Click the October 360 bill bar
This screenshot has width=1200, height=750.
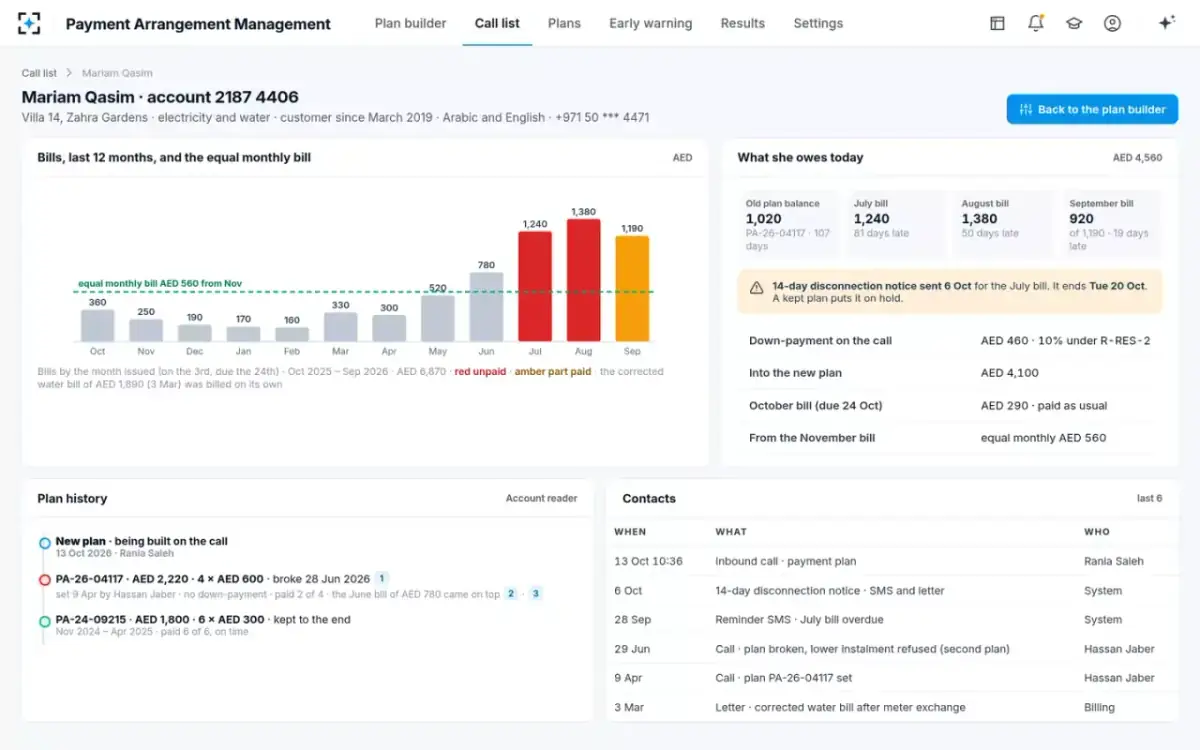coord(97,325)
